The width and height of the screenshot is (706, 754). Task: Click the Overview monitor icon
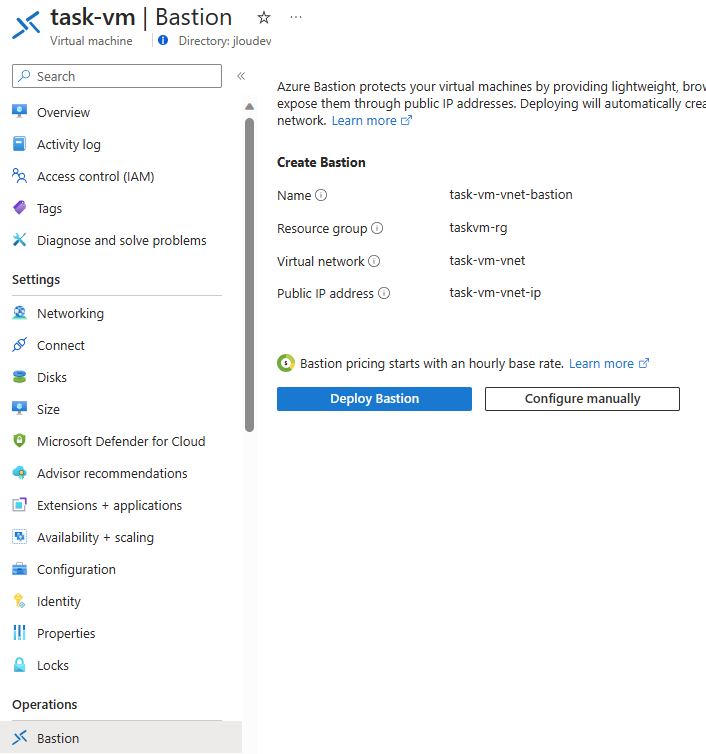[x=19, y=111]
